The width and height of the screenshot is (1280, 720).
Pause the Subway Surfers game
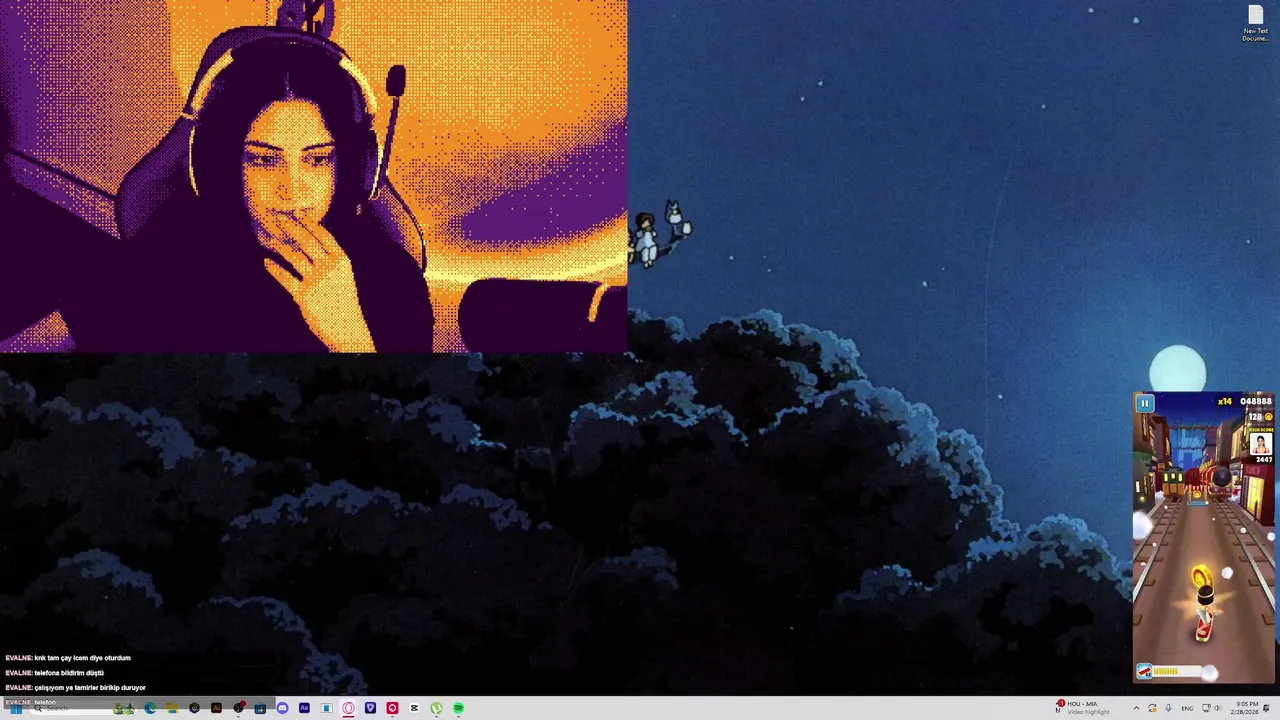(1145, 403)
